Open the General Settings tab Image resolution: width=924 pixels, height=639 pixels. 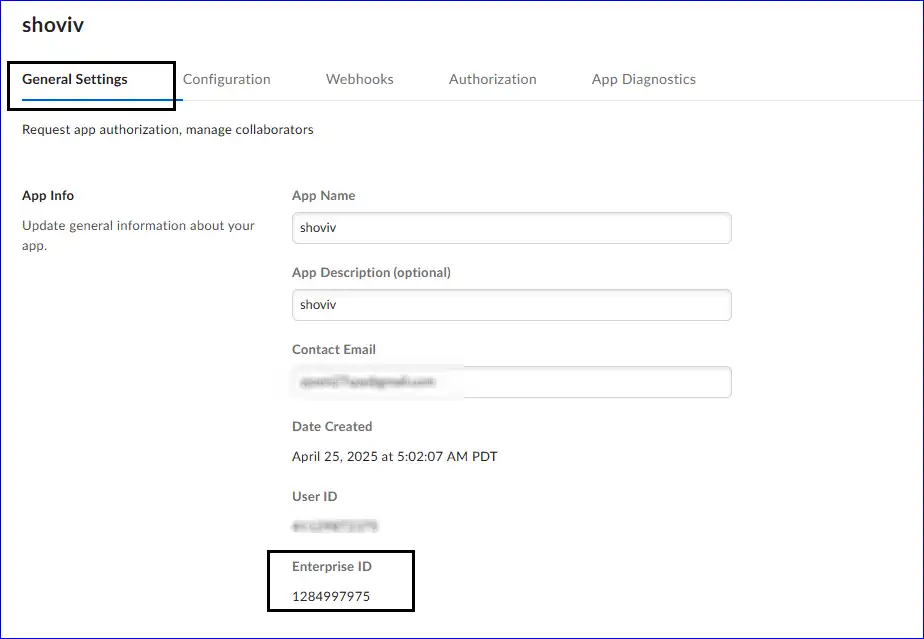click(x=75, y=80)
